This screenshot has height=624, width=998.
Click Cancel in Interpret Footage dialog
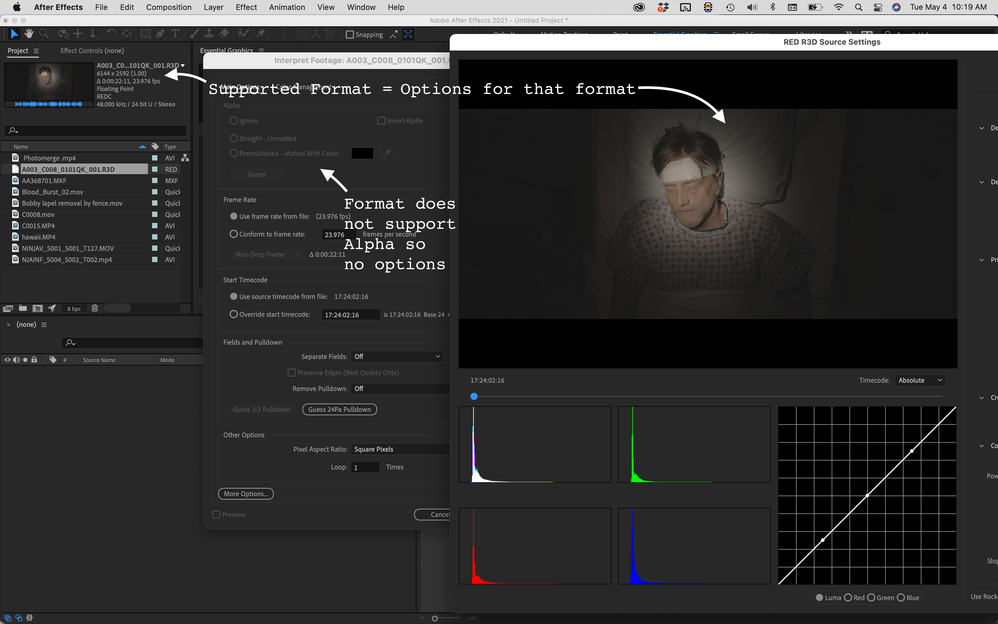(x=433, y=514)
